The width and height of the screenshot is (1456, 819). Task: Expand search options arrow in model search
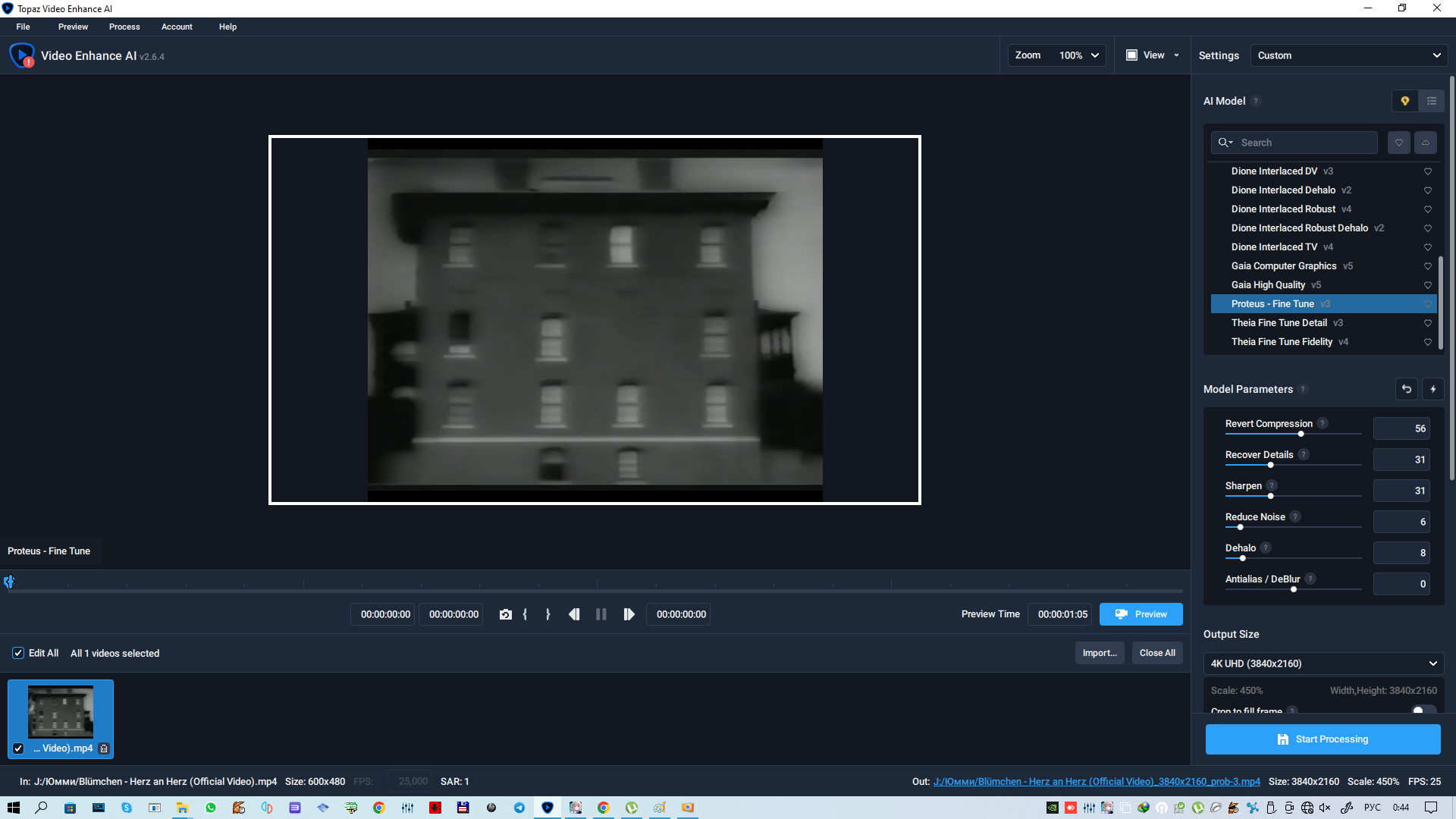click(1232, 143)
